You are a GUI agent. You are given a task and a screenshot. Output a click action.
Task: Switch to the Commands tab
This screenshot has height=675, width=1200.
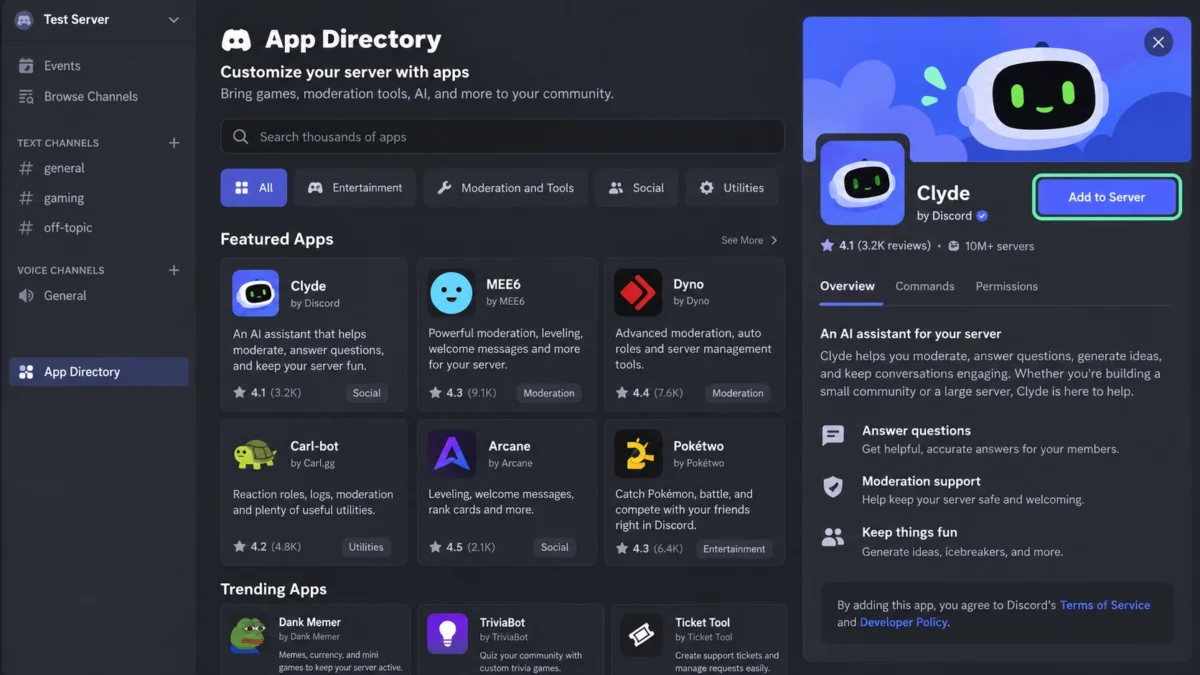[924, 286]
